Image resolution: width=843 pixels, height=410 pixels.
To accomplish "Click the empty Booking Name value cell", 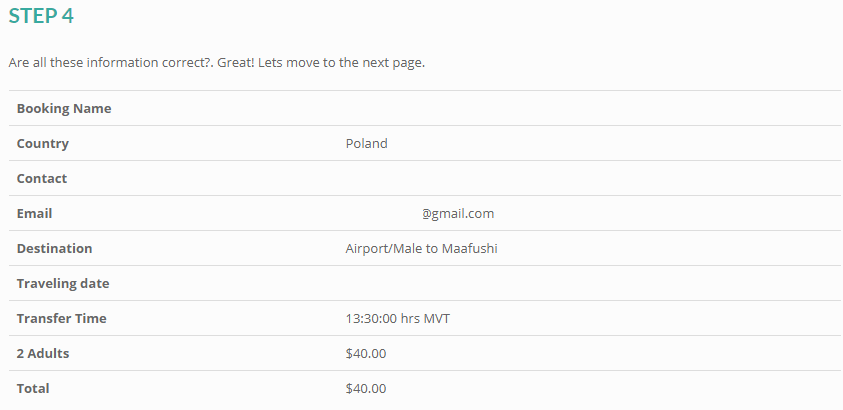I will (590, 108).
